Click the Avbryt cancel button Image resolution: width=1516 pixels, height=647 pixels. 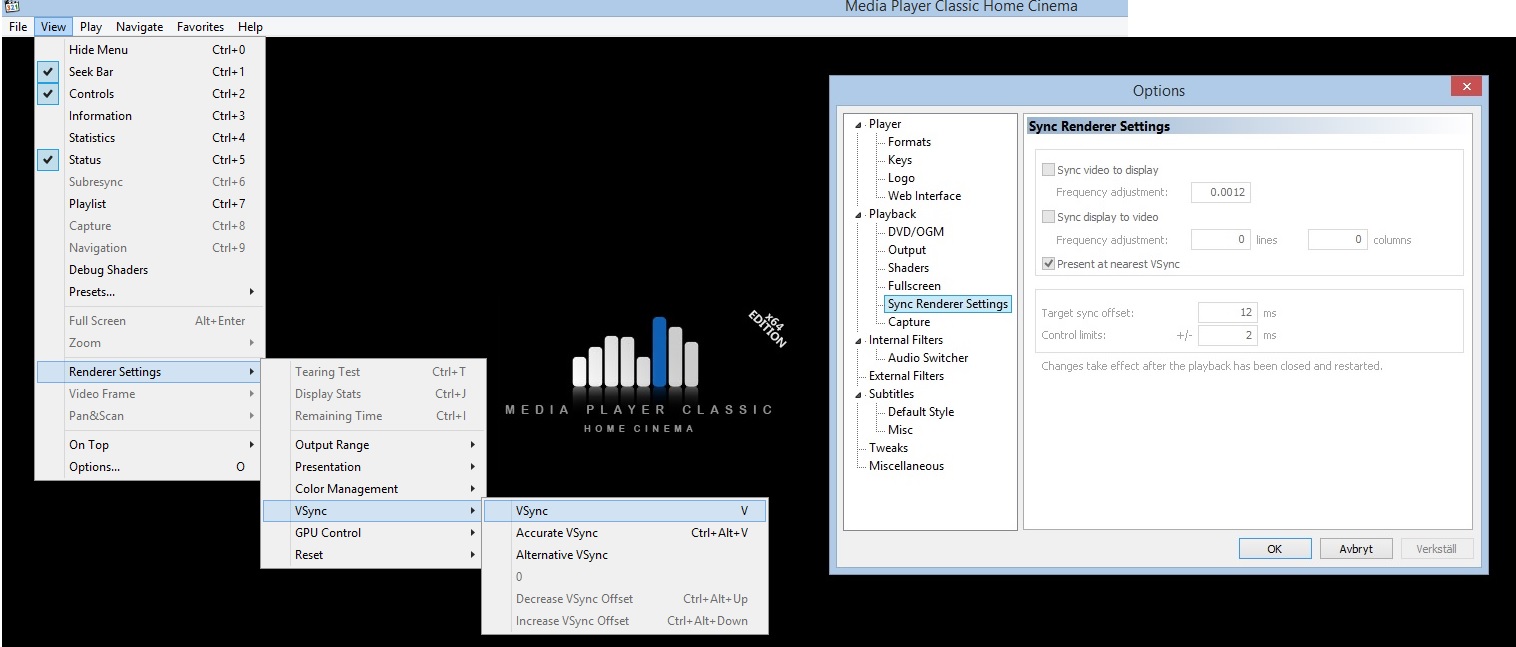(1356, 549)
